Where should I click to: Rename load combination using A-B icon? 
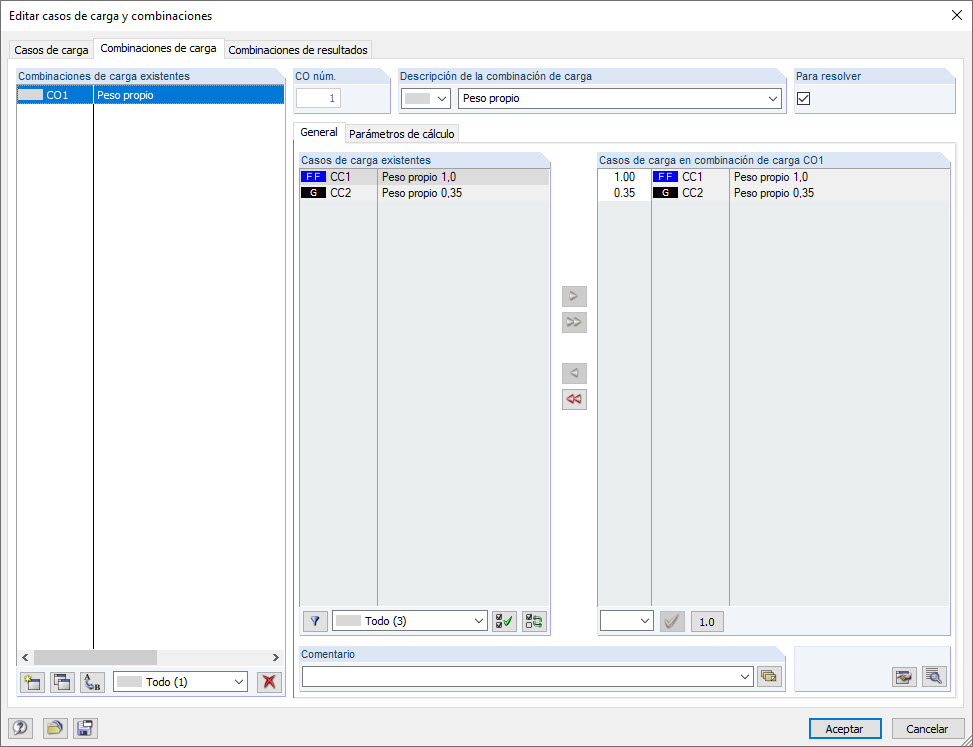tap(91, 682)
